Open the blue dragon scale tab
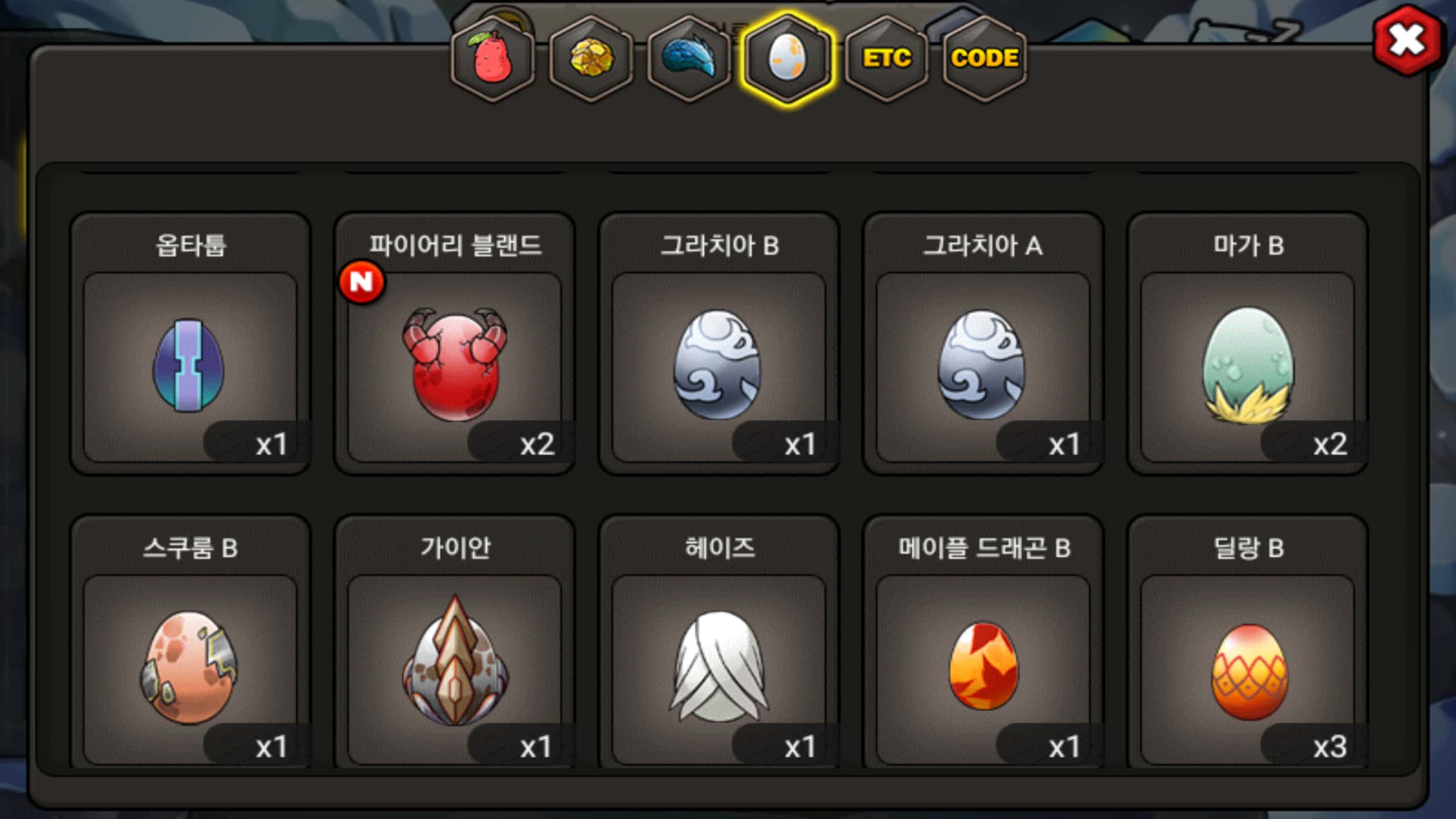The height and width of the screenshot is (819, 1456). (x=689, y=59)
